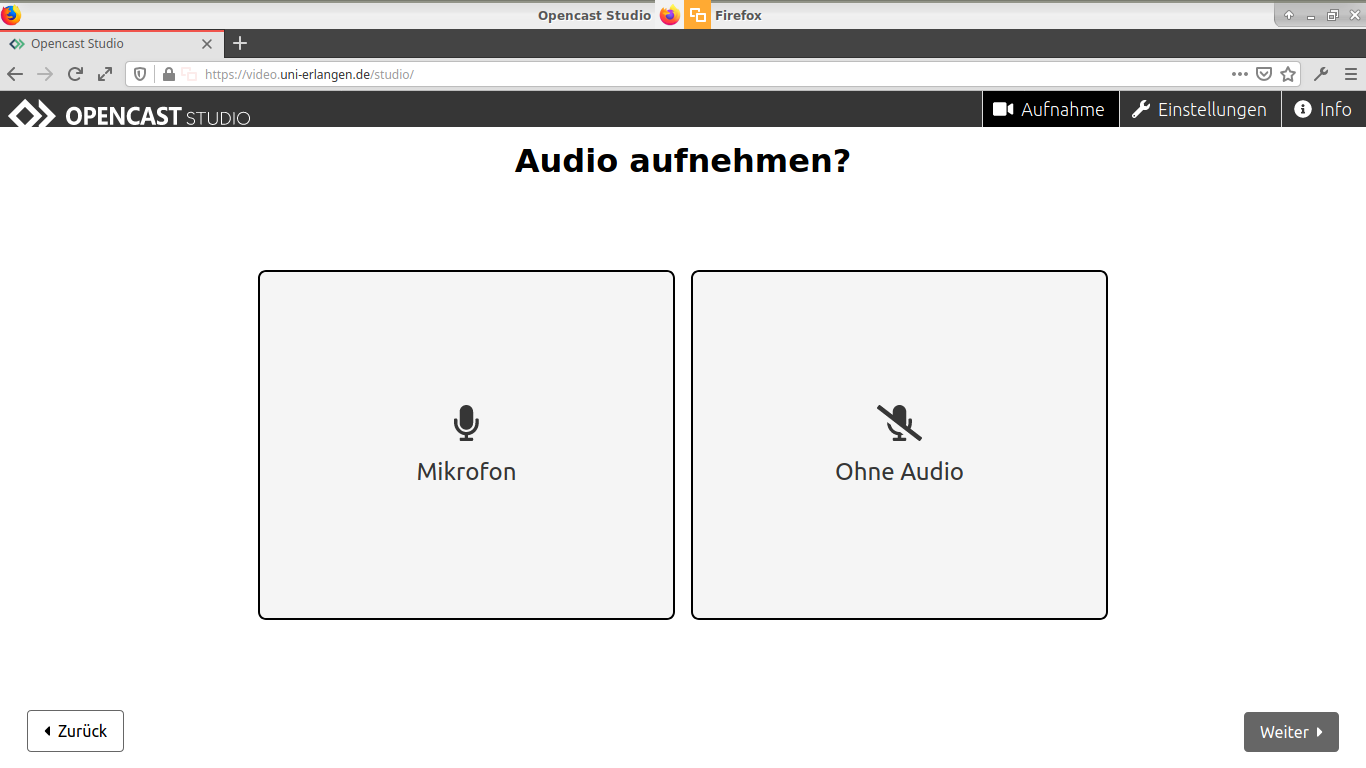Open a new browser tab
This screenshot has width=1366, height=768.
tap(240, 44)
